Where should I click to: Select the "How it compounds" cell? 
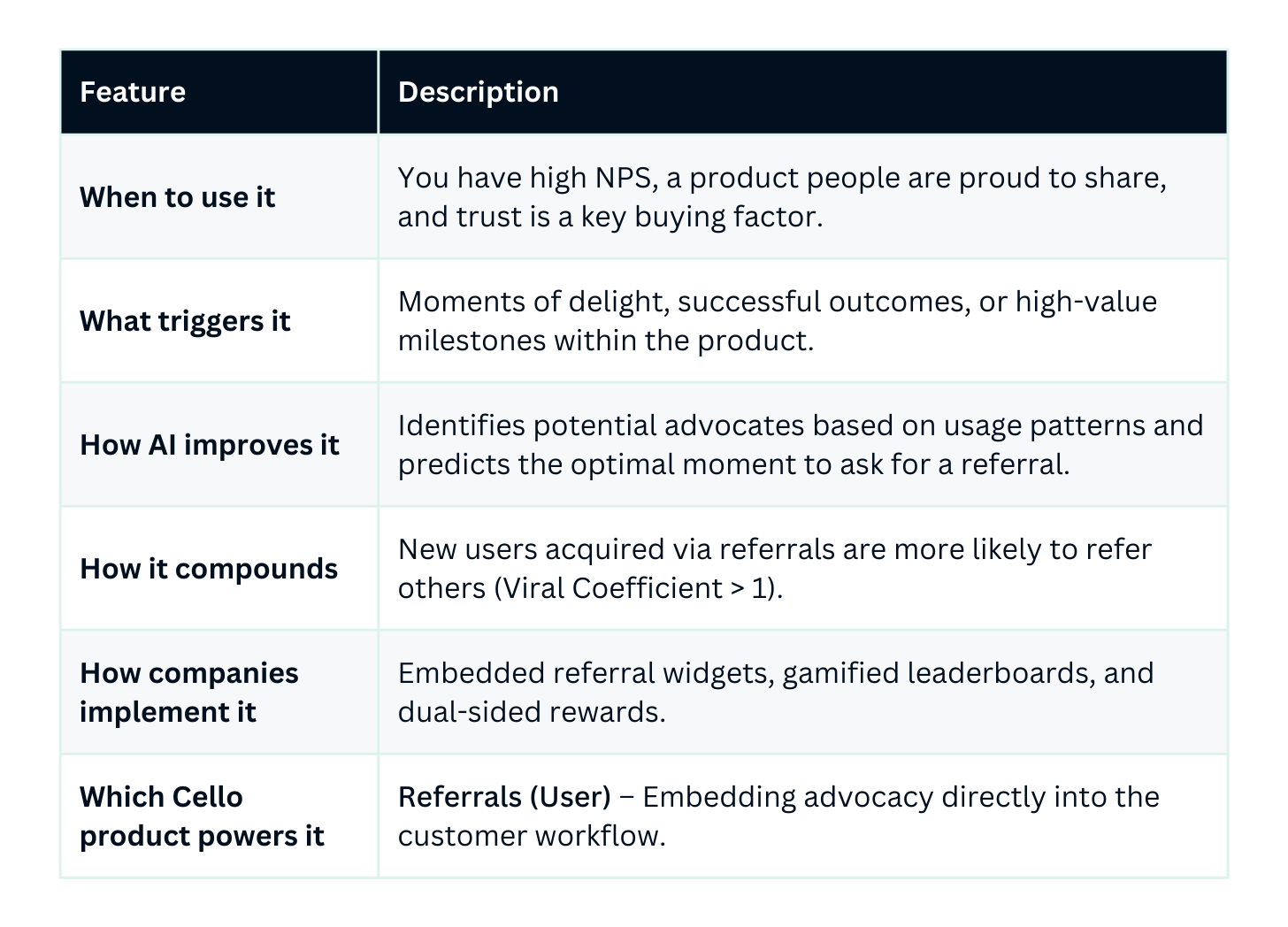(x=209, y=569)
